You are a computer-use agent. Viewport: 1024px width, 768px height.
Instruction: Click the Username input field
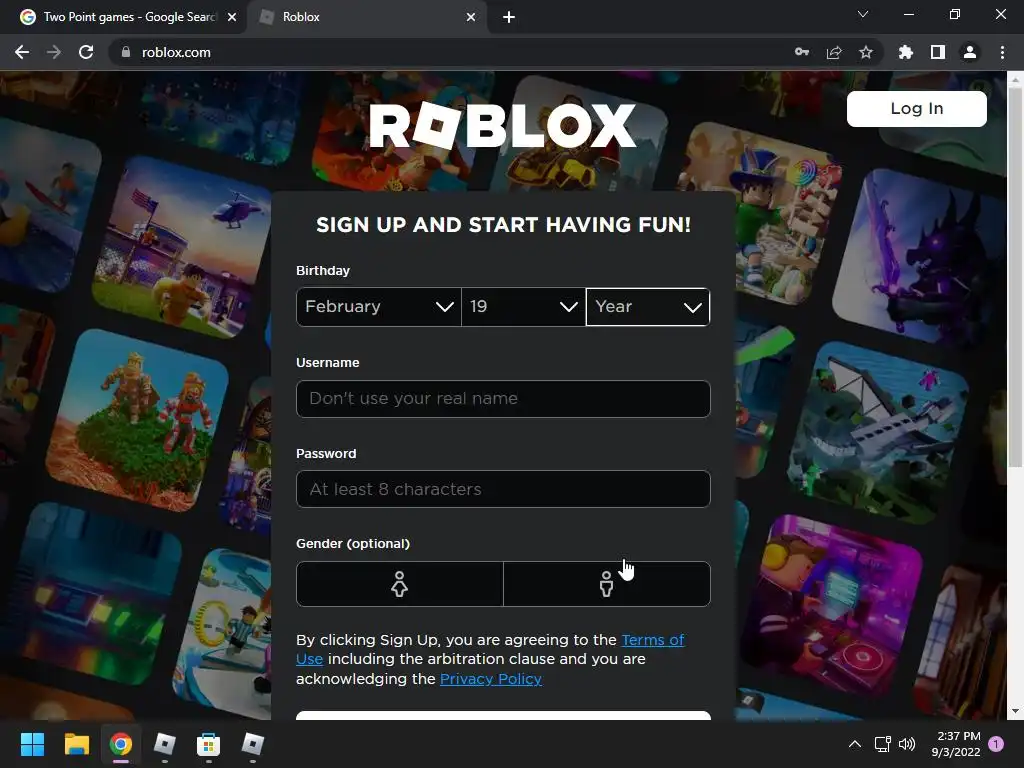(503, 398)
